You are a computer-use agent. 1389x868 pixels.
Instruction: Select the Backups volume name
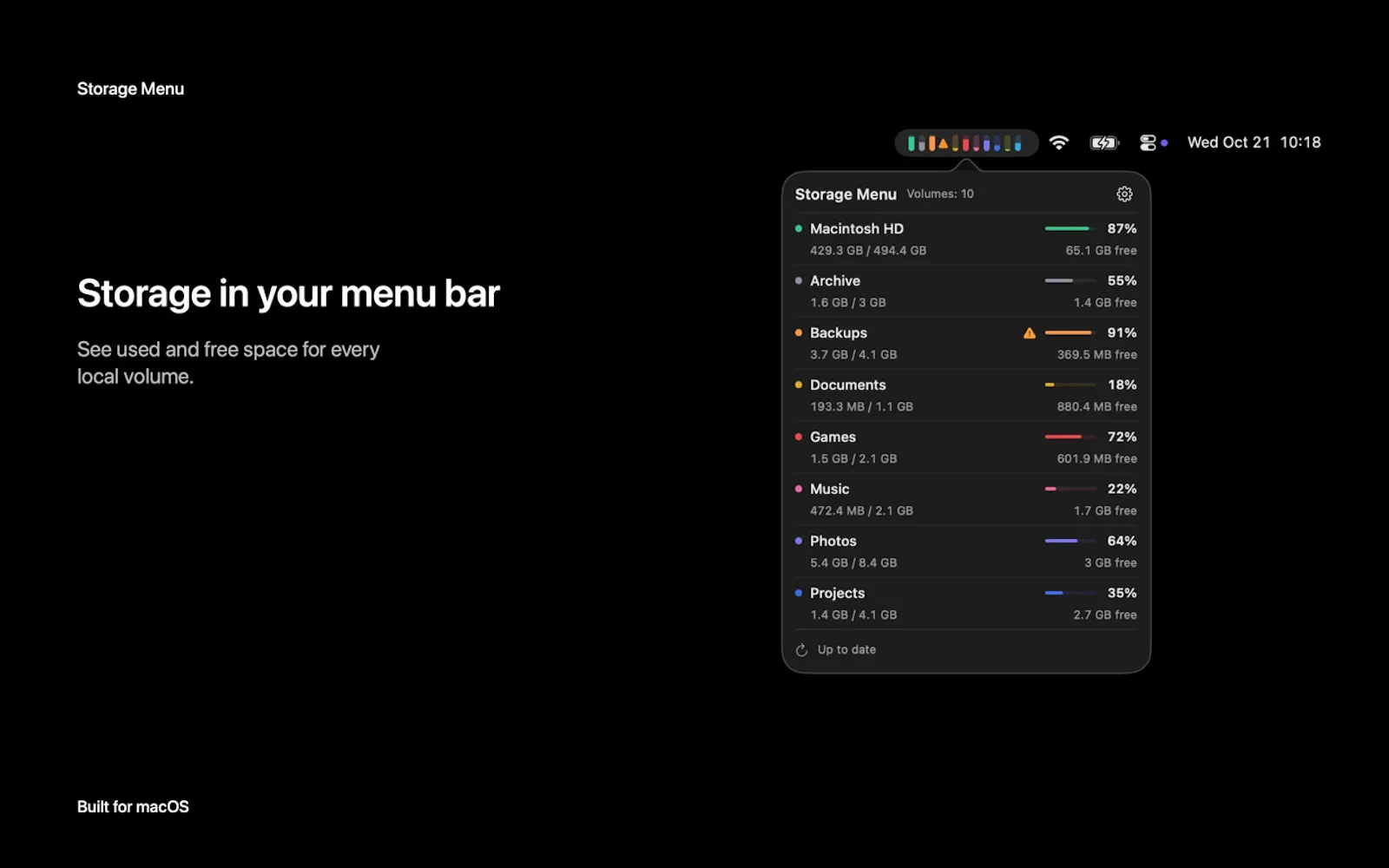coord(839,332)
